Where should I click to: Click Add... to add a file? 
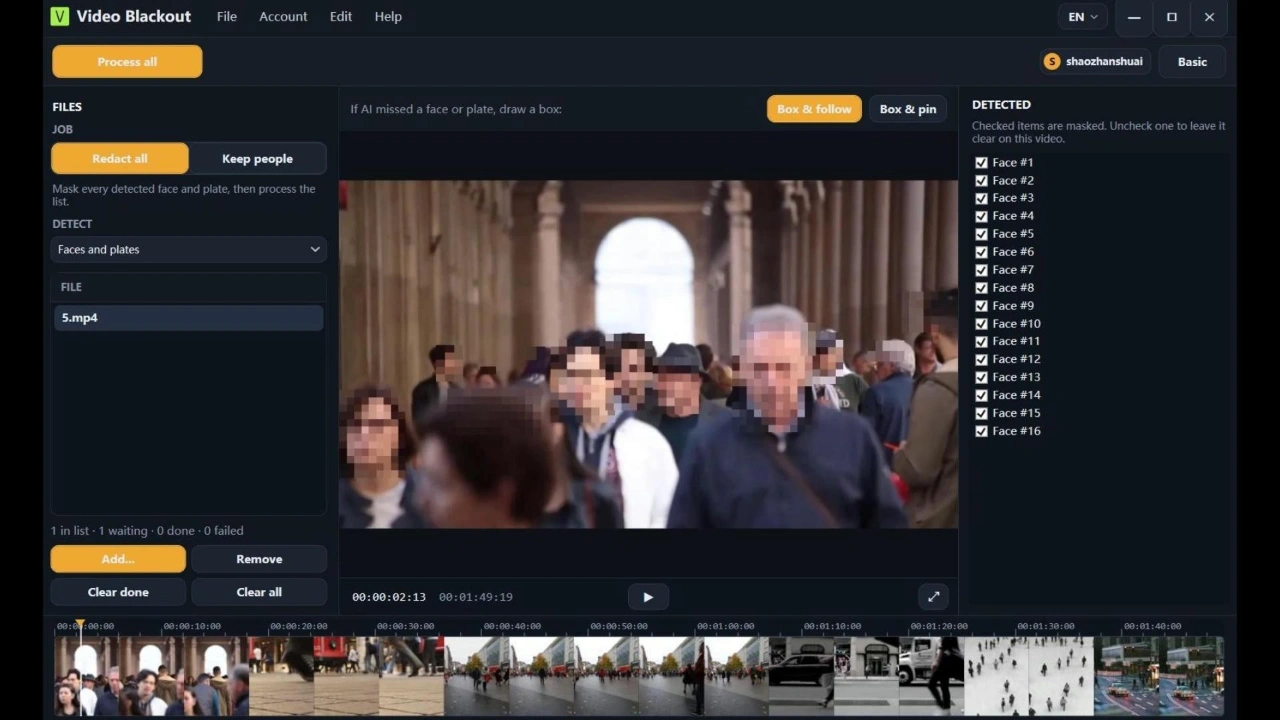coord(118,559)
